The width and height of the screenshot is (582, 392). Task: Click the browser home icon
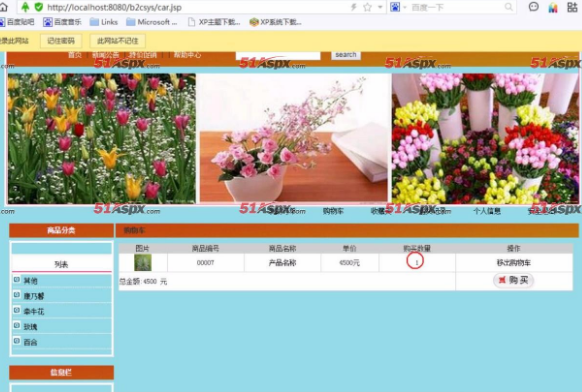(3, 7)
